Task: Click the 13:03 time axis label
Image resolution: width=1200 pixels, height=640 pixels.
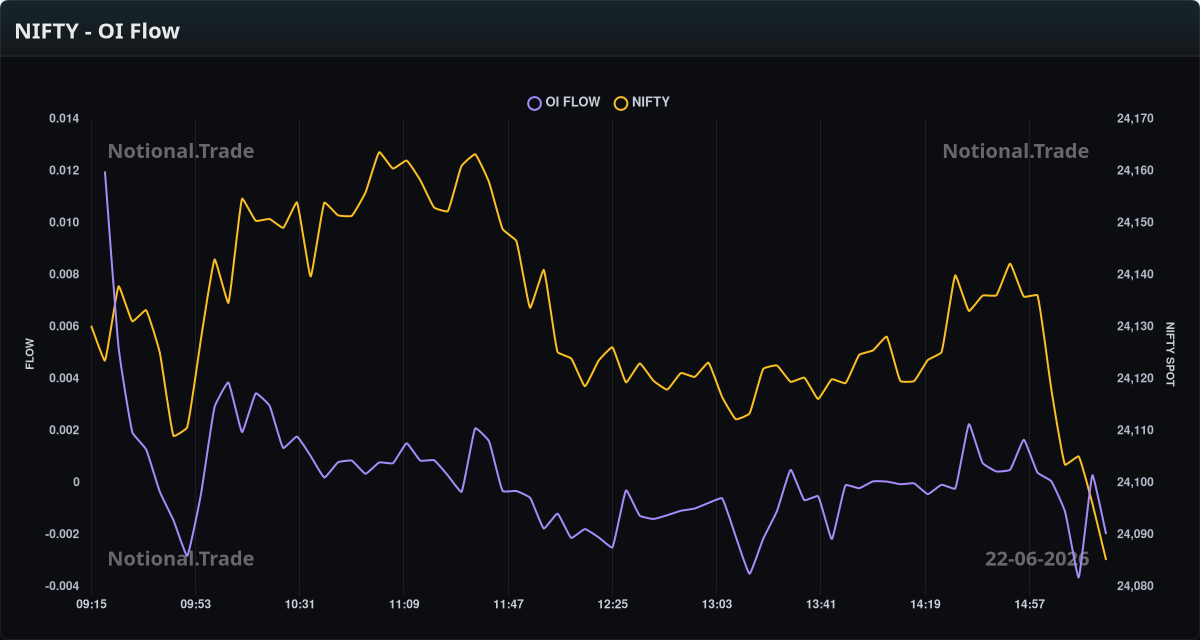Action: pyautogui.click(x=716, y=604)
